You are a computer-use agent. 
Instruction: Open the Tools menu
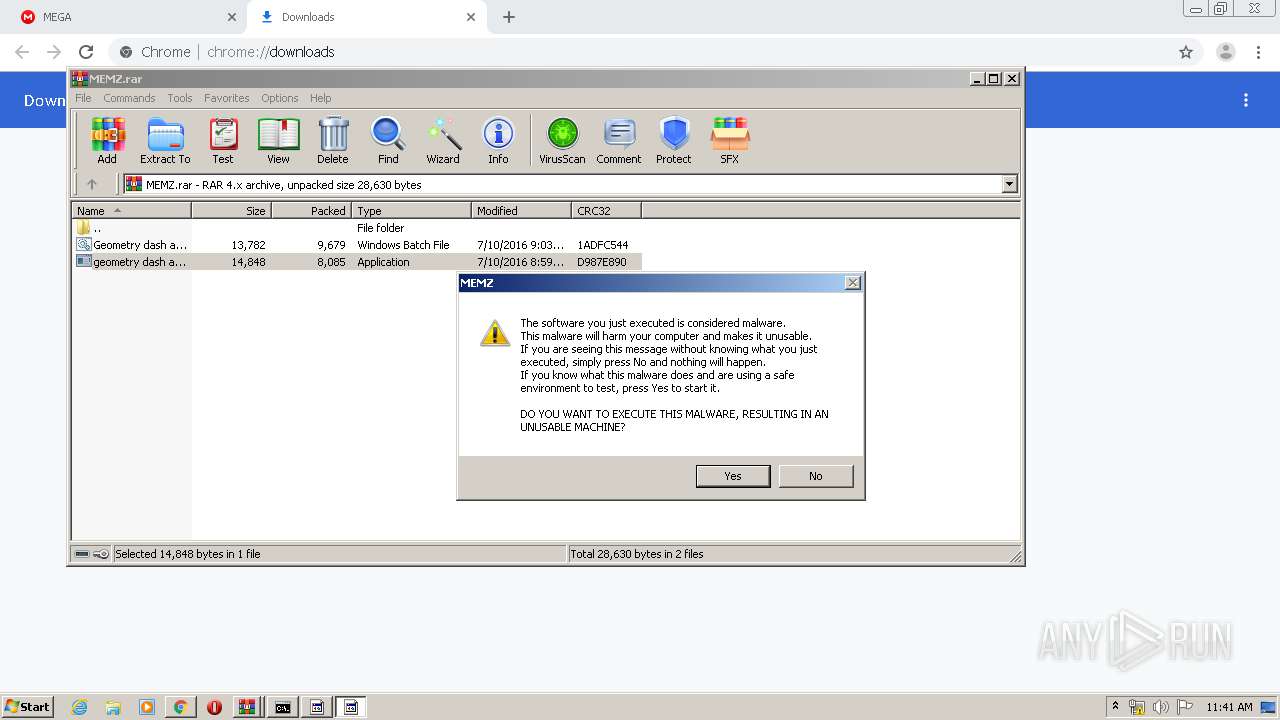[x=180, y=98]
